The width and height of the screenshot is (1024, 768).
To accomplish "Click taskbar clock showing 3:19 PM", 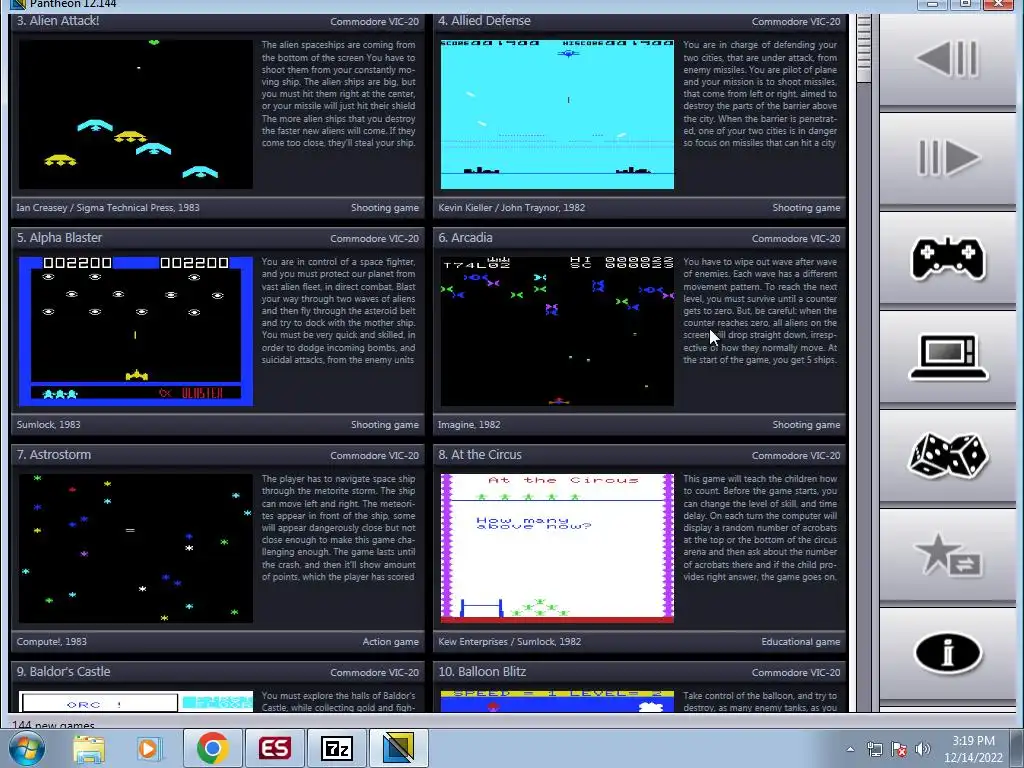I will click(x=973, y=748).
